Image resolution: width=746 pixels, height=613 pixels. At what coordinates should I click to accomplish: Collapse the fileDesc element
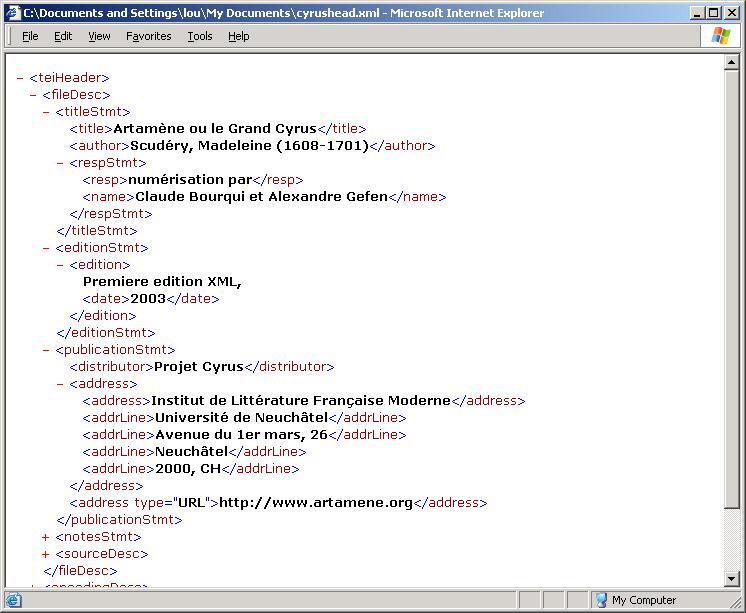(33, 95)
